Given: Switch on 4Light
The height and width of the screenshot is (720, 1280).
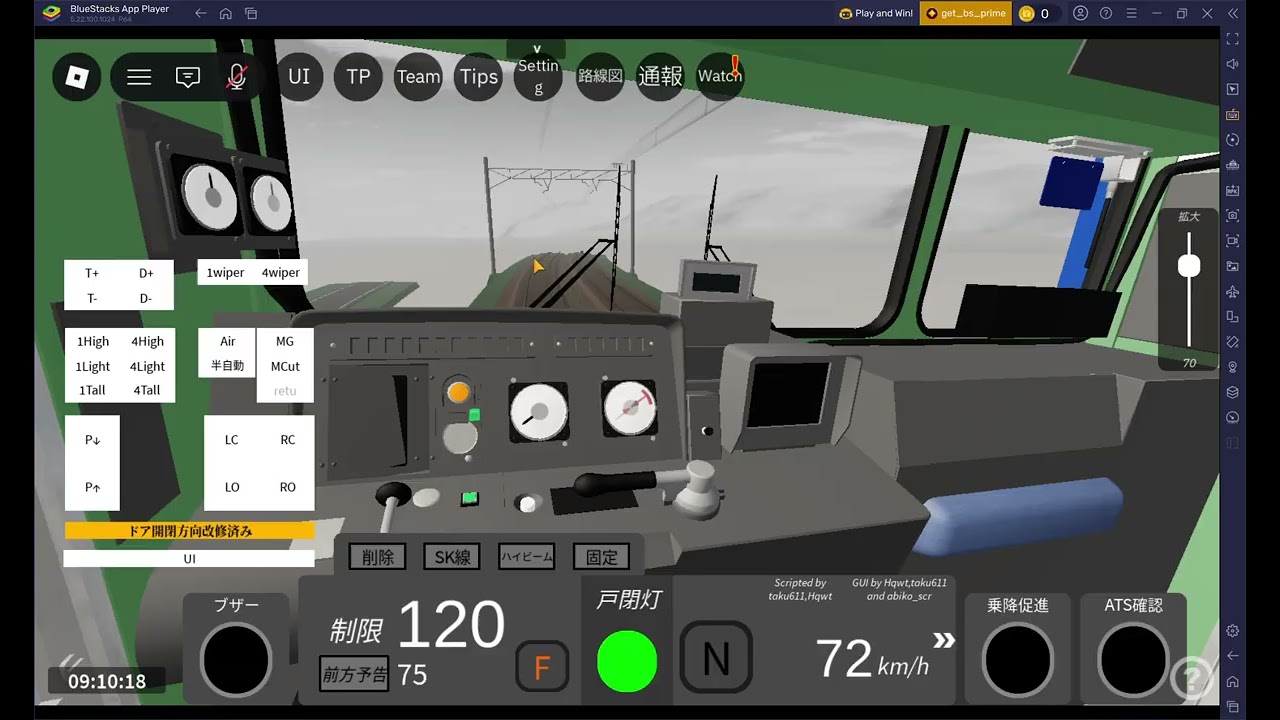Looking at the screenshot, I should point(147,367).
